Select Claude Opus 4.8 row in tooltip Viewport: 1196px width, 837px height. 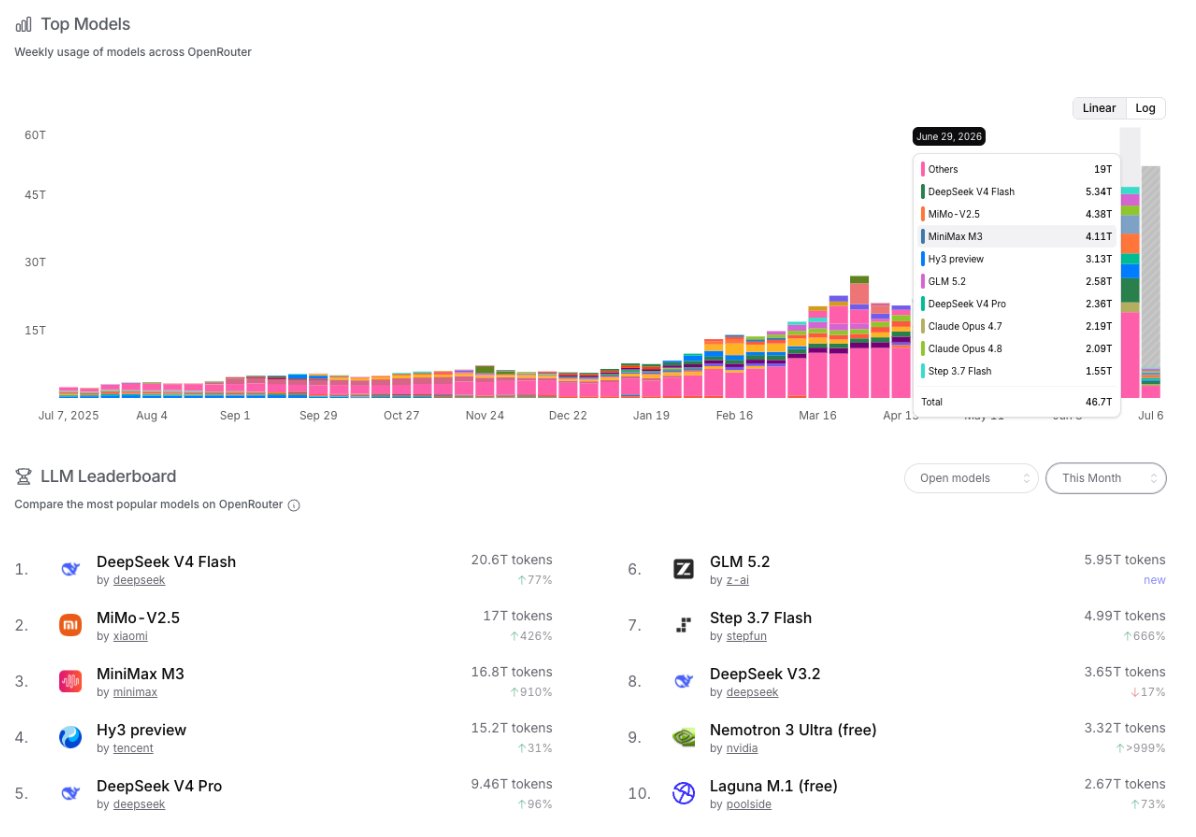click(x=1017, y=349)
